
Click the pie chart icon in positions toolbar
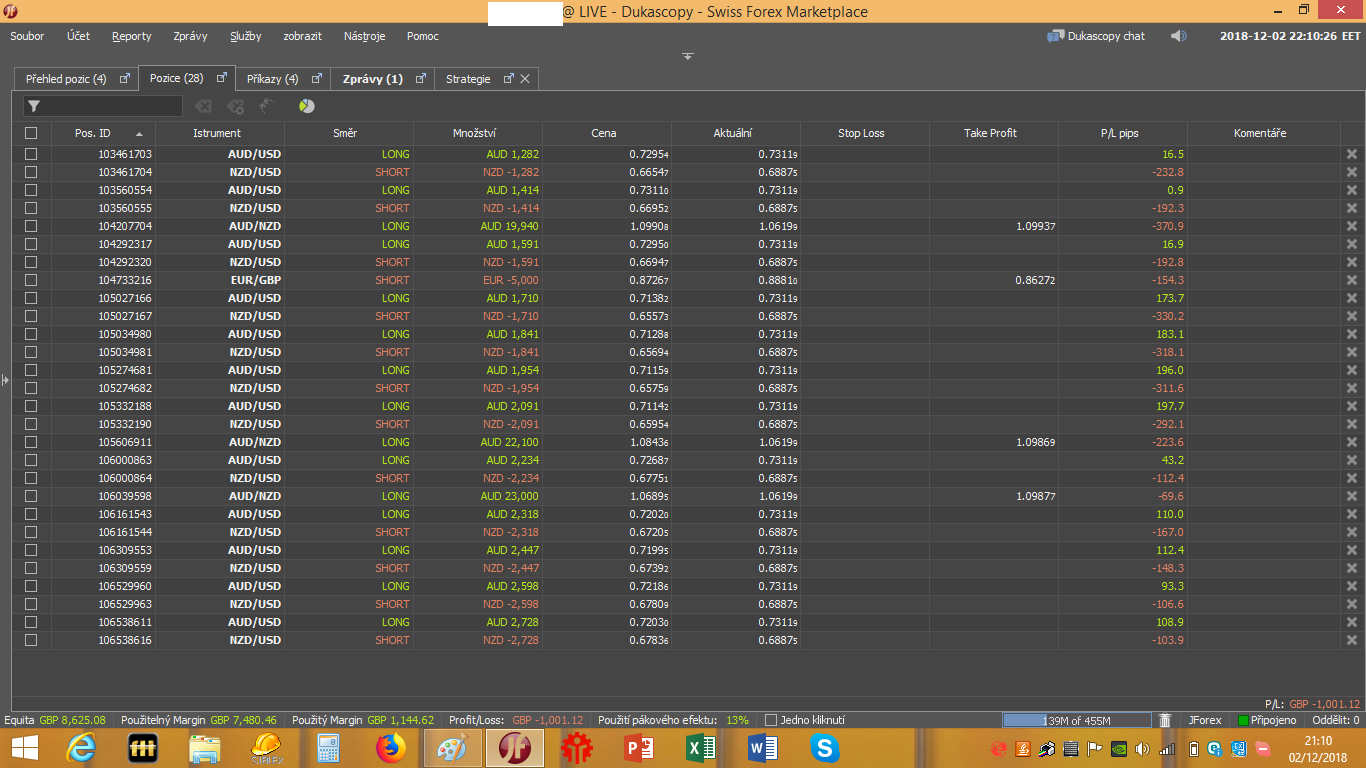coord(306,106)
